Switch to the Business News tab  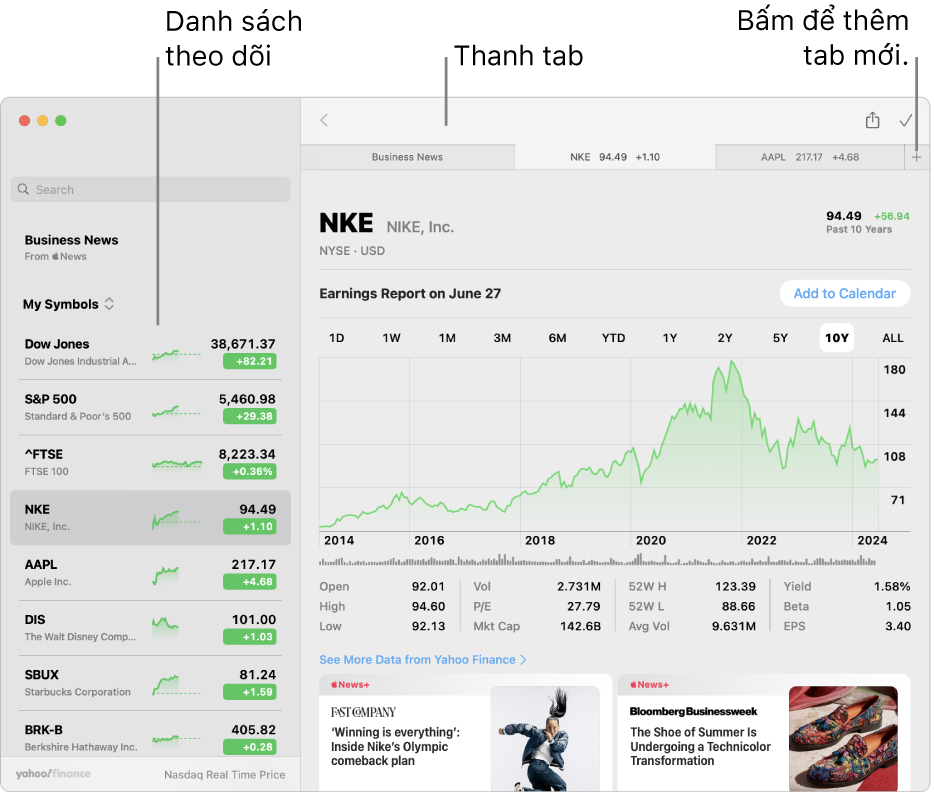click(407, 157)
